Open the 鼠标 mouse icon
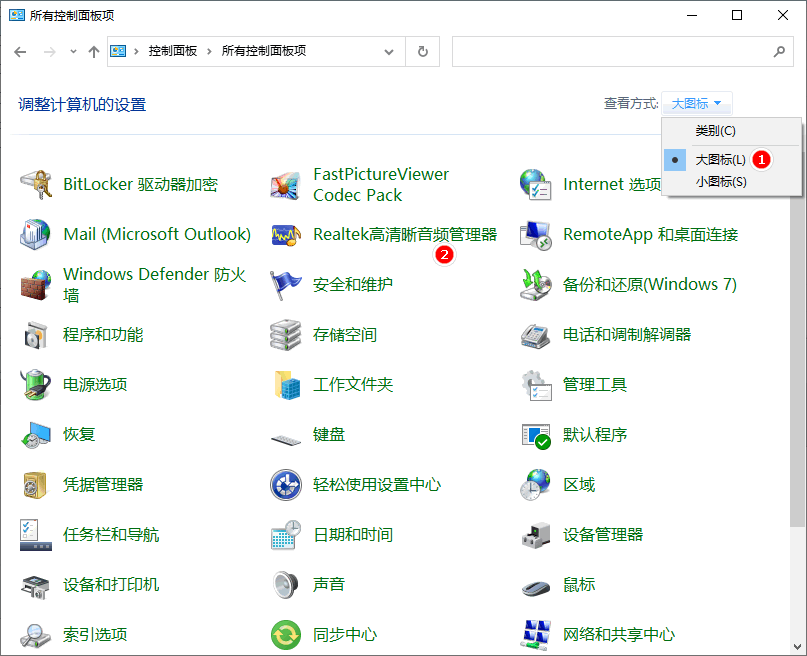Viewport: 807px width, 656px height. point(536,587)
